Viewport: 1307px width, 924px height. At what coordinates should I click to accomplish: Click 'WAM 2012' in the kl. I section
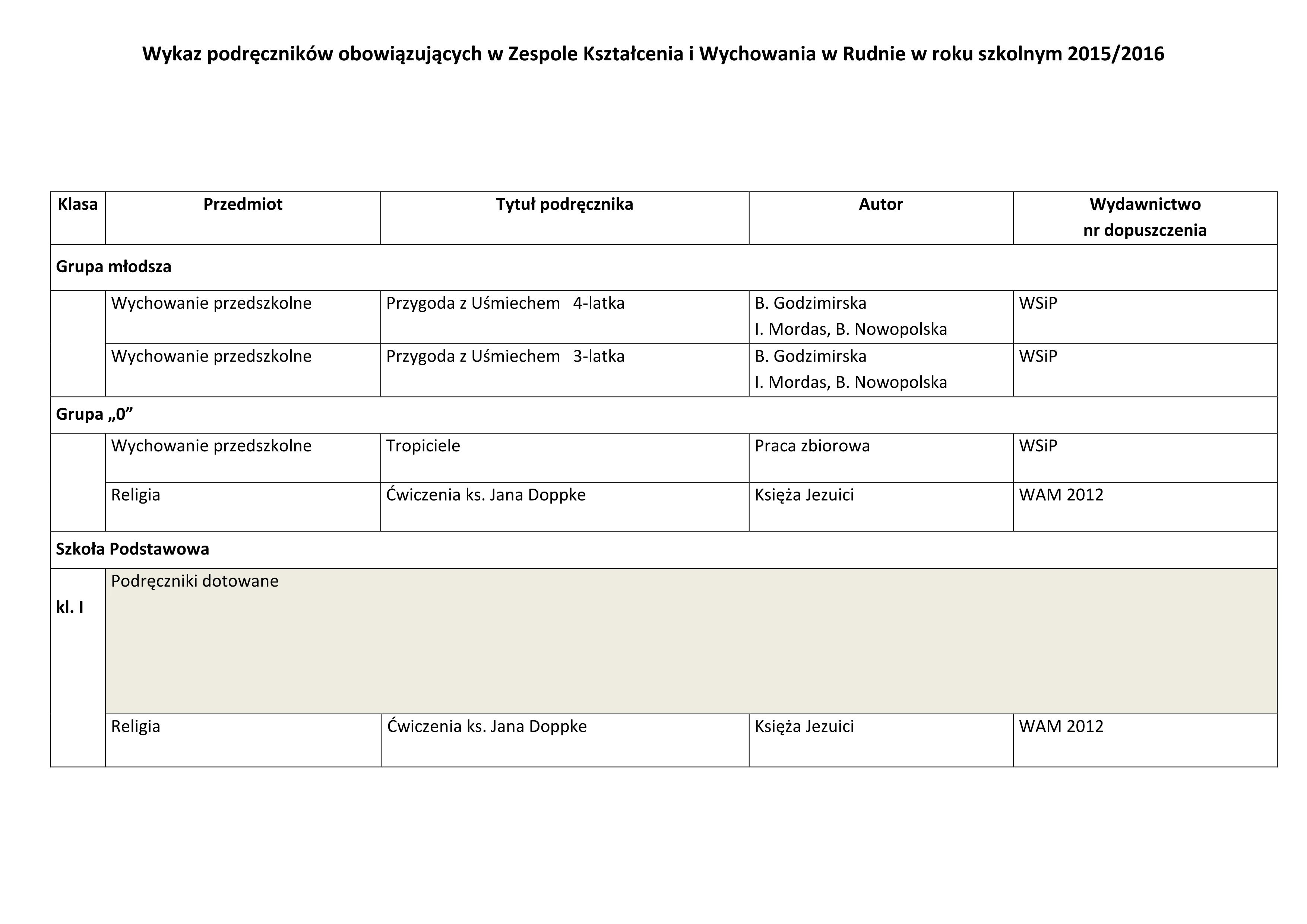(1061, 727)
